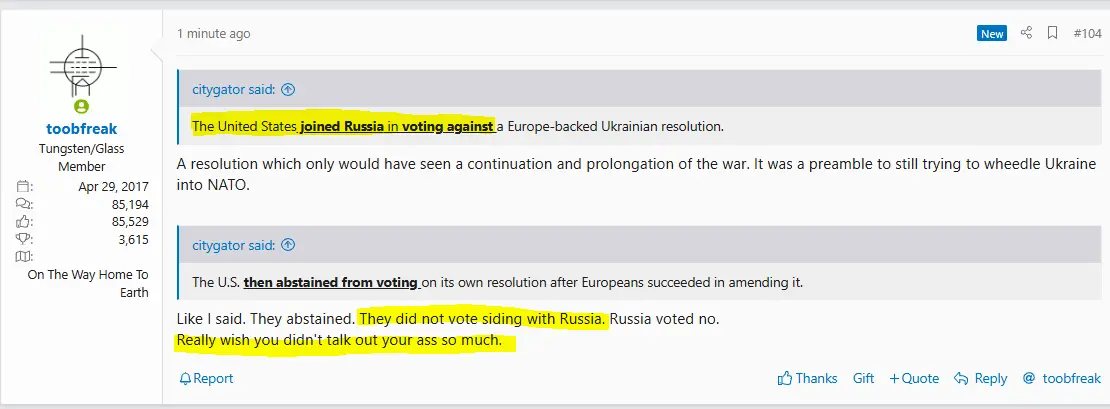The width and height of the screenshot is (1110, 409).
Task: Click the New post badge
Action: tap(992, 33)
